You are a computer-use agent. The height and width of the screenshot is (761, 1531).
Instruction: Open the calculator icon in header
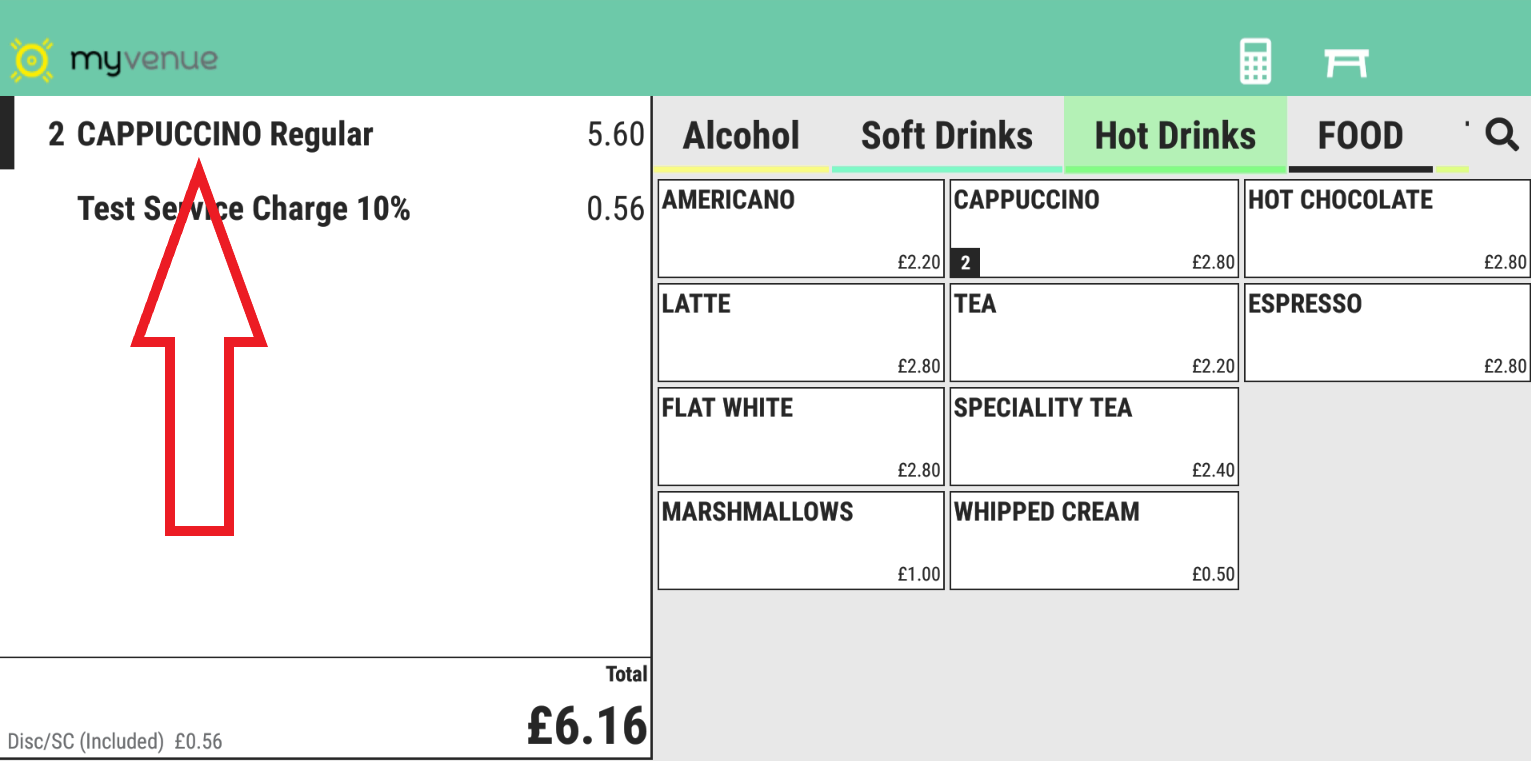coord(1255,61)
